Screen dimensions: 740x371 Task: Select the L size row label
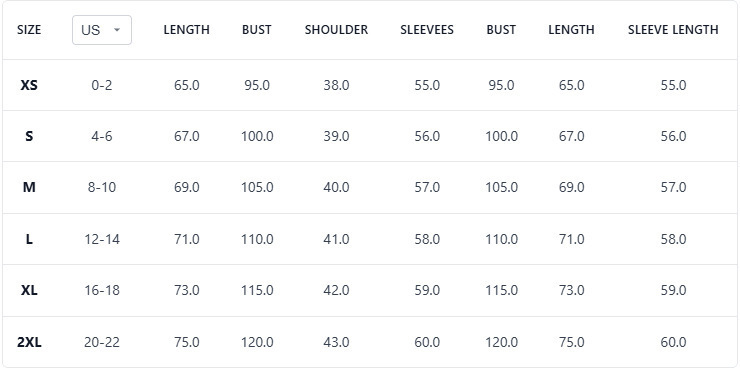coord(29,239)
